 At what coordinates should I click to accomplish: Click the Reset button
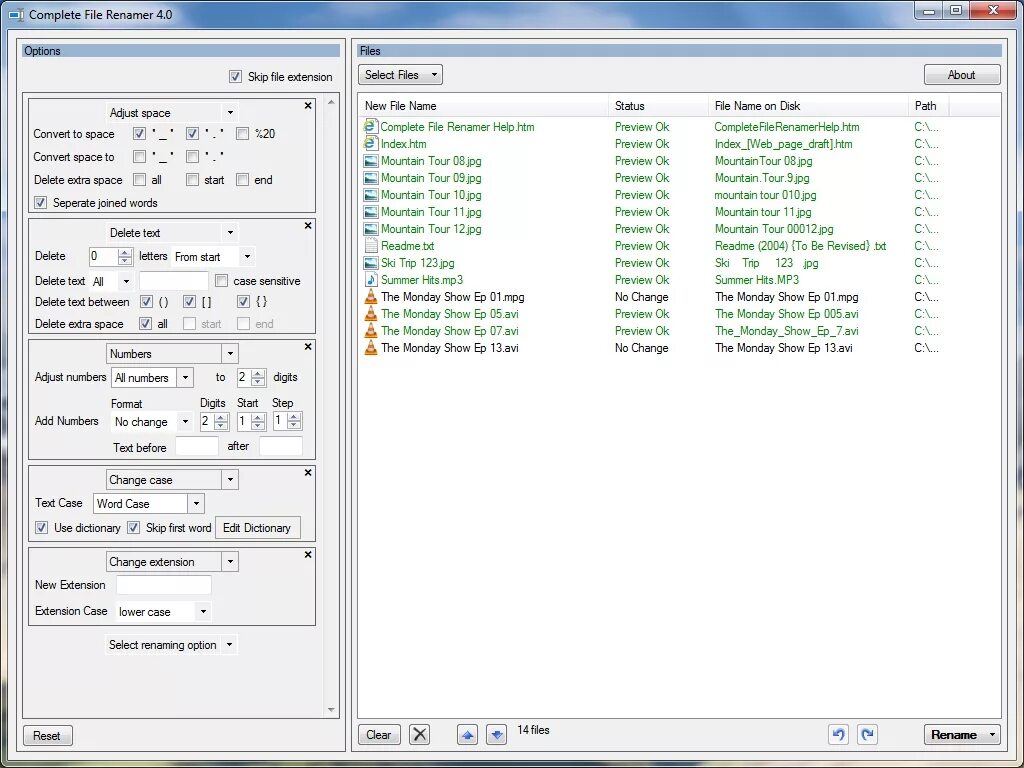click(47, 736)
